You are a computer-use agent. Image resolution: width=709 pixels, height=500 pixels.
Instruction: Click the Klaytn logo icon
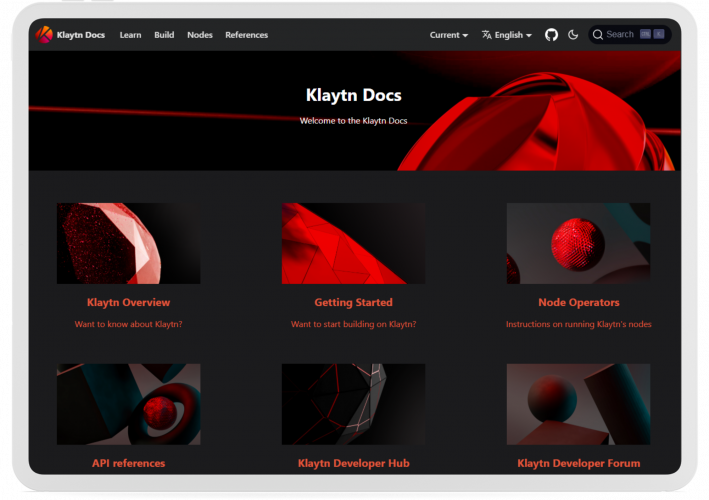[44, 35]
